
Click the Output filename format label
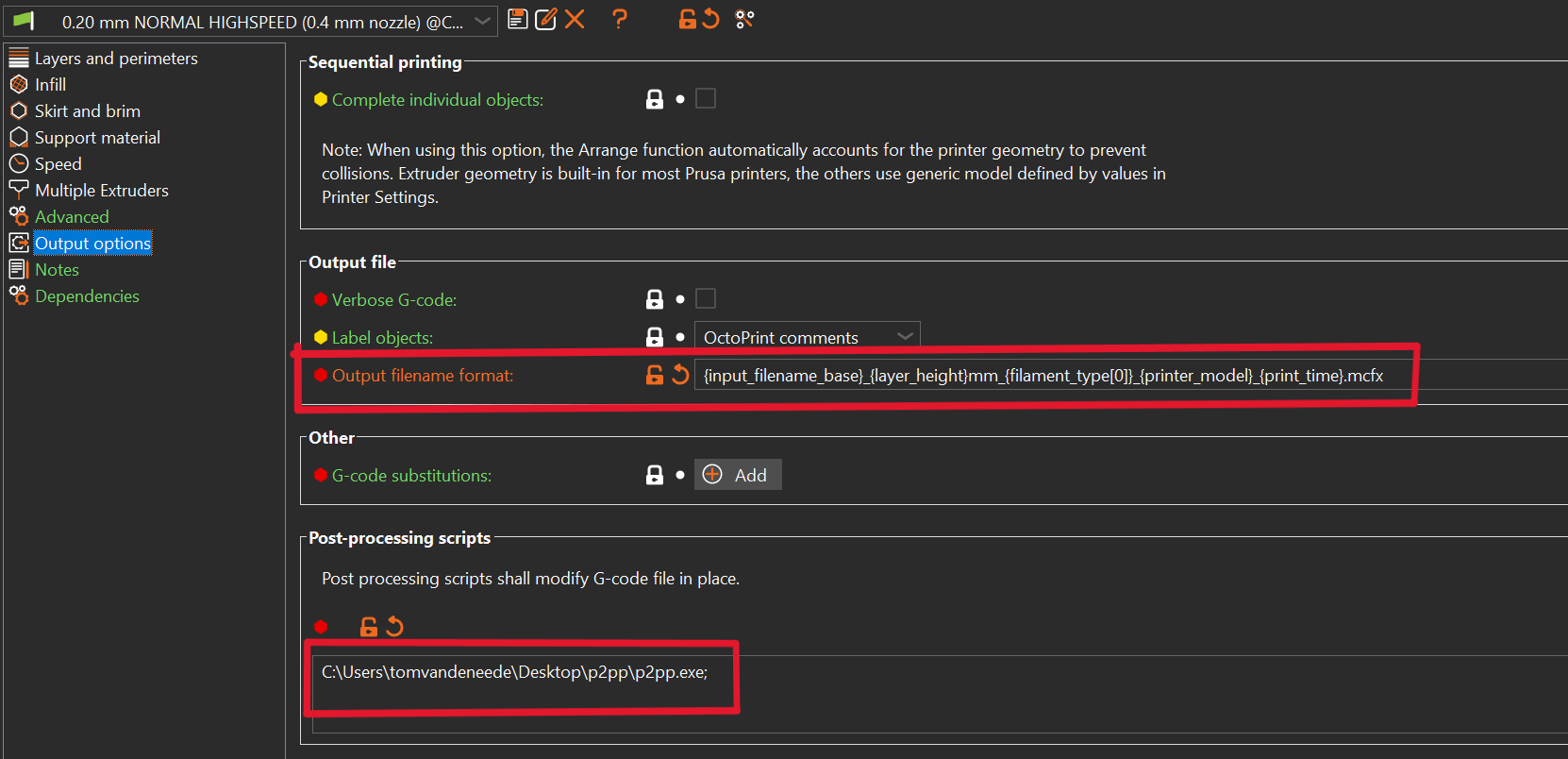[423, 376]
